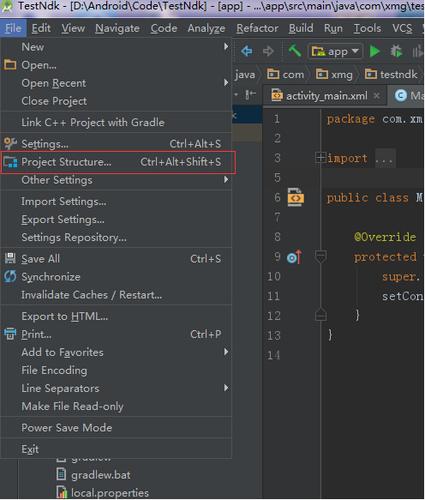Click the Back navigation arrow
This screenshot has height=500, width=425.
tap(247, 51)
